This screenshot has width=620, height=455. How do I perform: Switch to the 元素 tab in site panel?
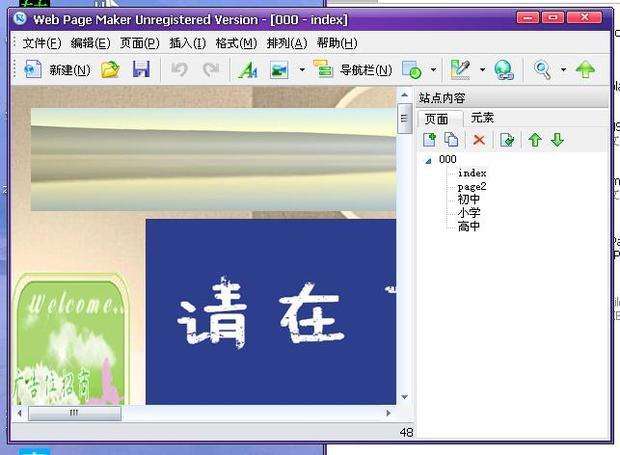482,117
